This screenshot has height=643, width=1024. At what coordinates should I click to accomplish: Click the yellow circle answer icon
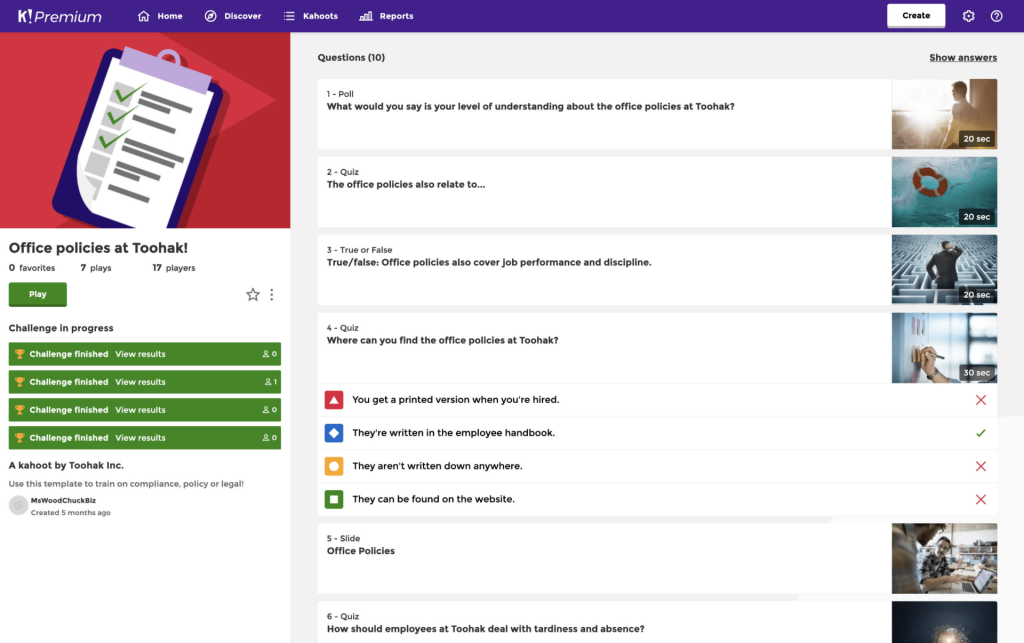[334, 466]
